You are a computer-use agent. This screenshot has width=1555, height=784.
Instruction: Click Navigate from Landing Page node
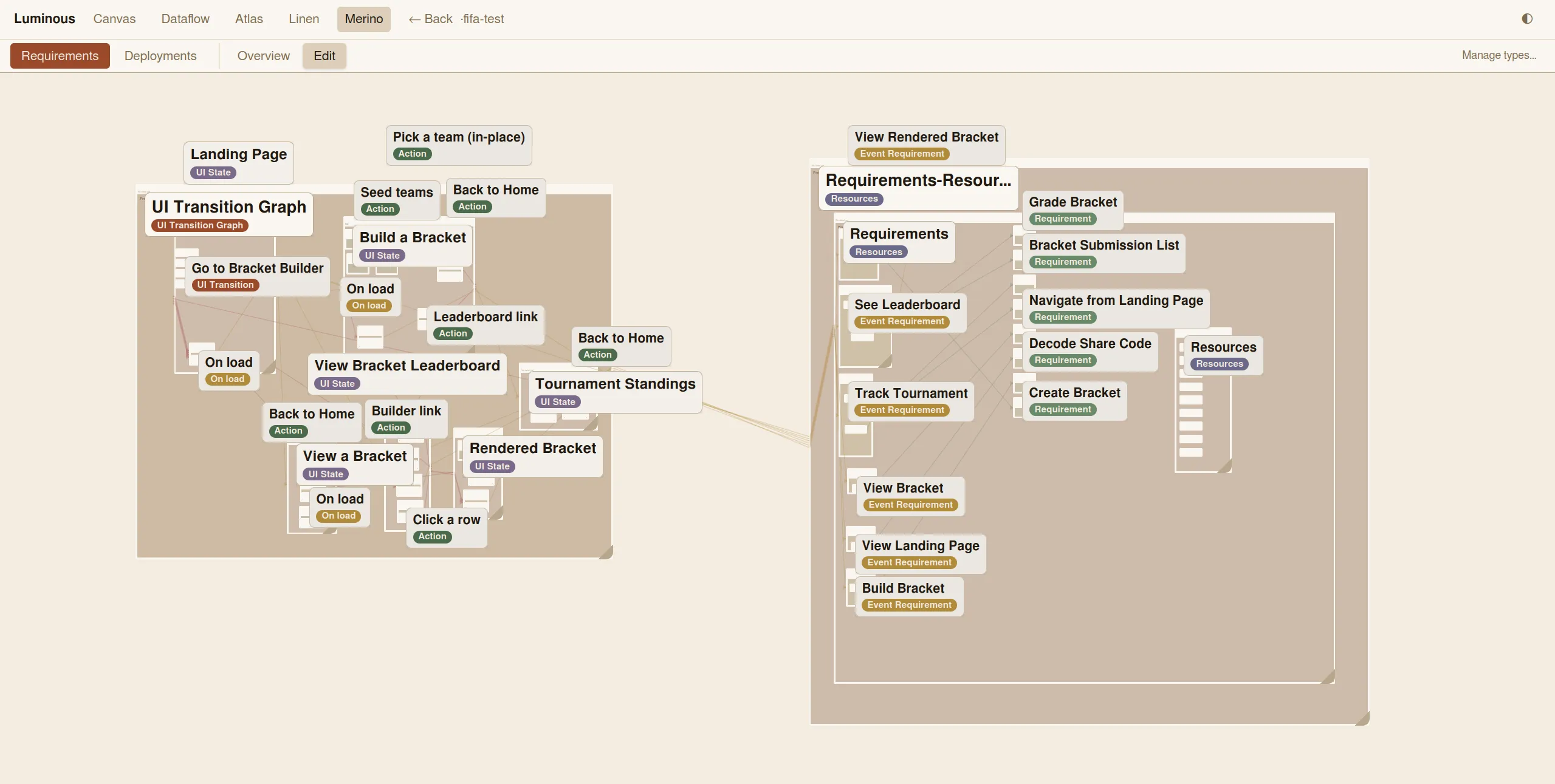pos(1116,308)
